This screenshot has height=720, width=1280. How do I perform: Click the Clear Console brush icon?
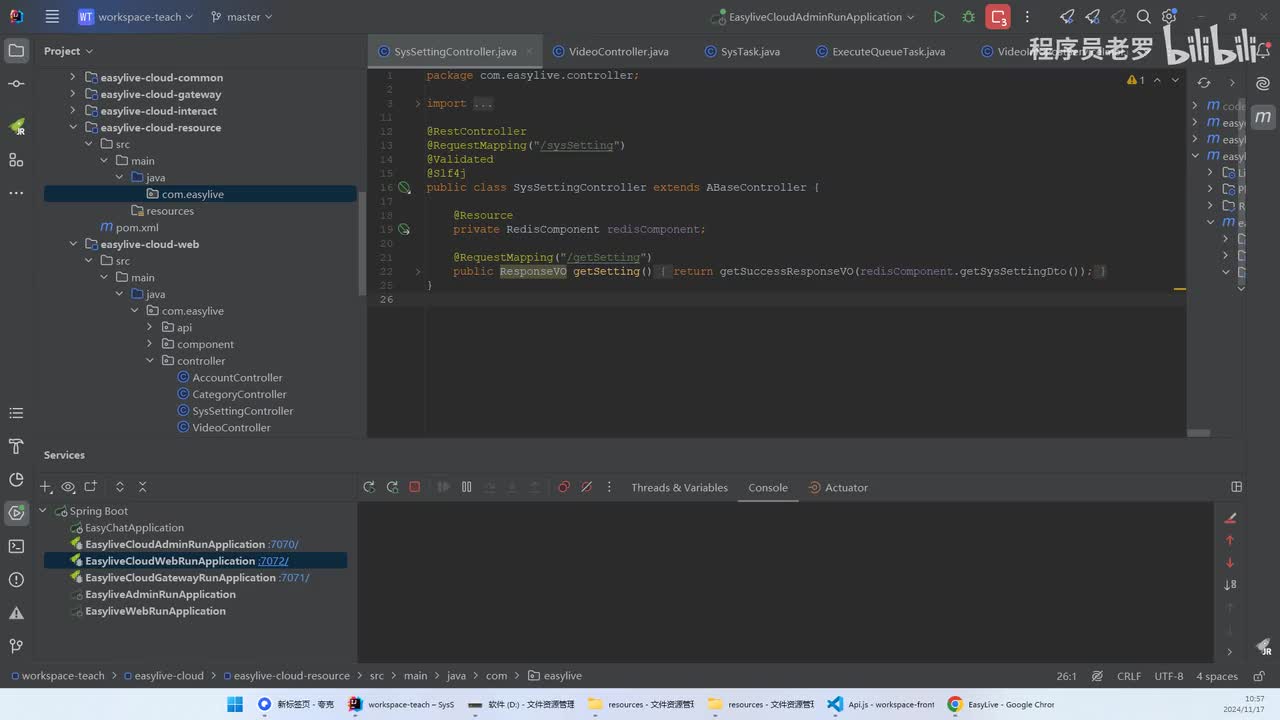pyautogui.click(x=1230, y=518)
